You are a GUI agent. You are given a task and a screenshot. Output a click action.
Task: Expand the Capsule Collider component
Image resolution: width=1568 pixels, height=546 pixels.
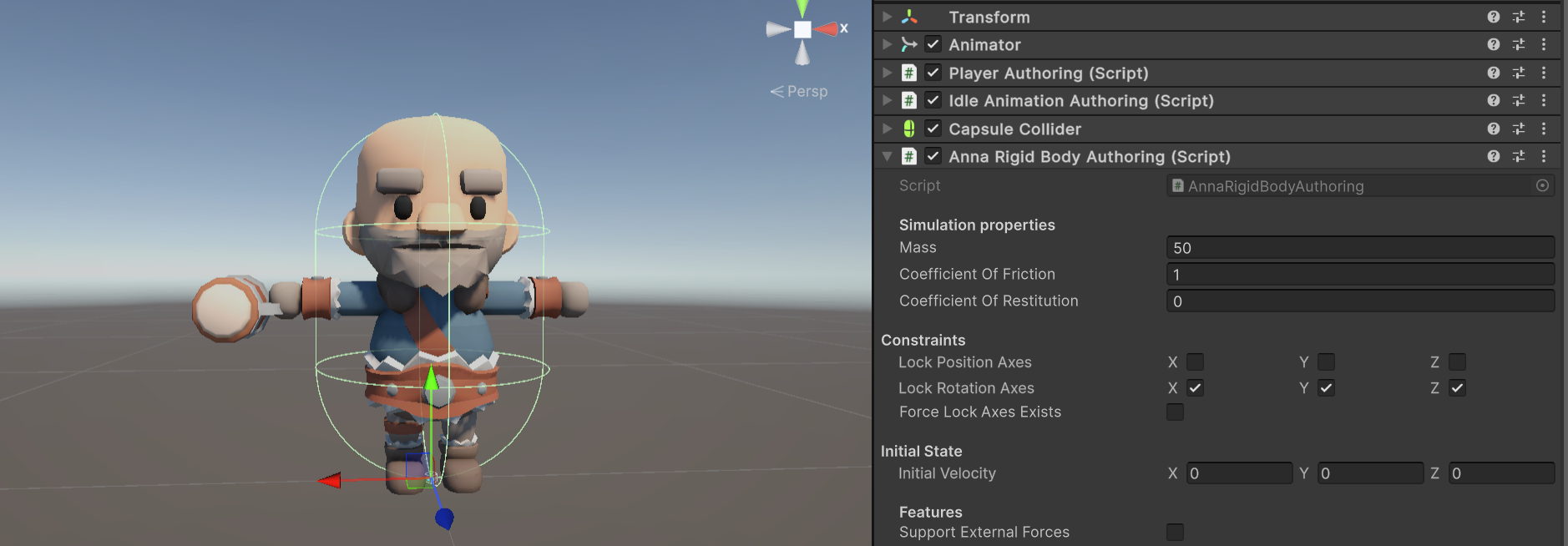click(888, 129)
